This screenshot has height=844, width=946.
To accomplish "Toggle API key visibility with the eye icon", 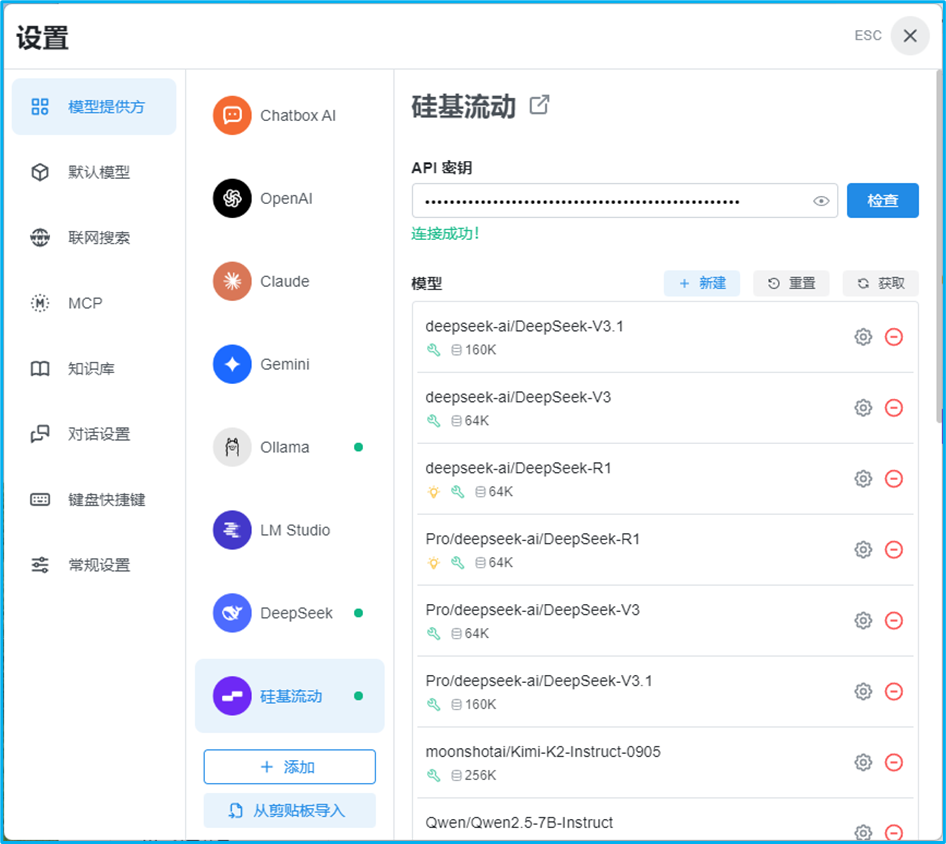I will (x=821, y=201).
